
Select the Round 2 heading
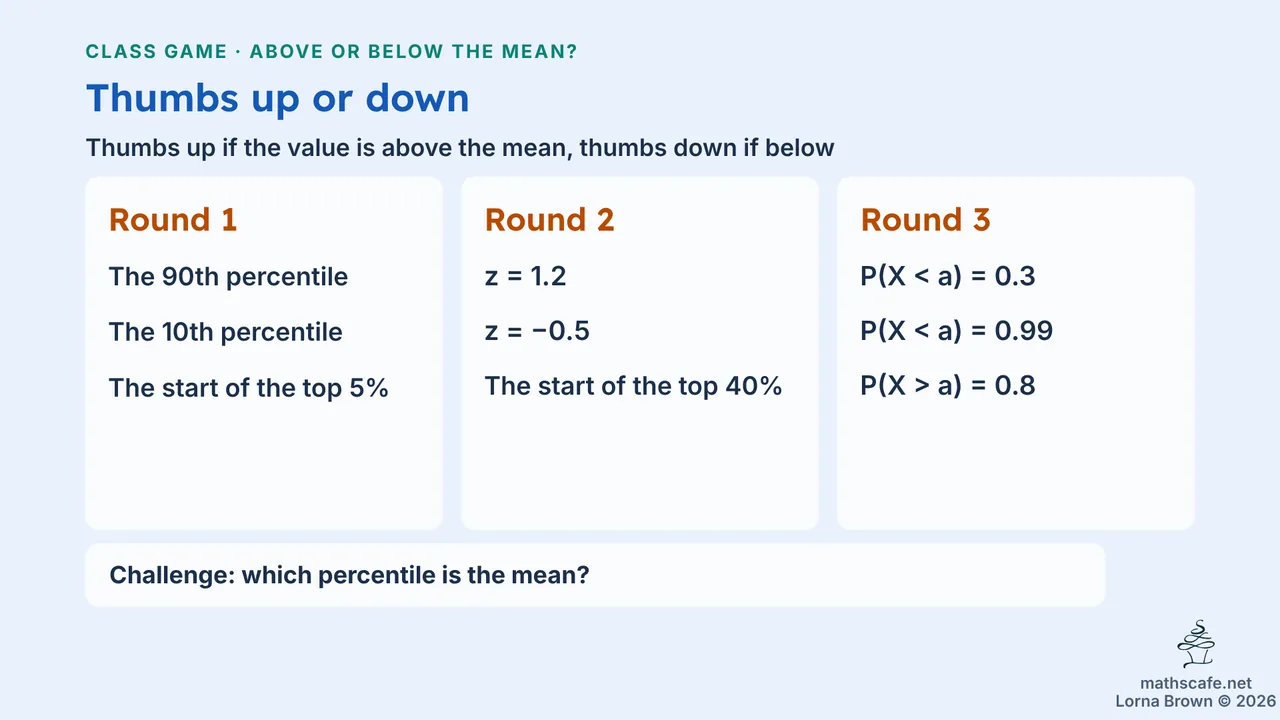[x=549, y=220]
